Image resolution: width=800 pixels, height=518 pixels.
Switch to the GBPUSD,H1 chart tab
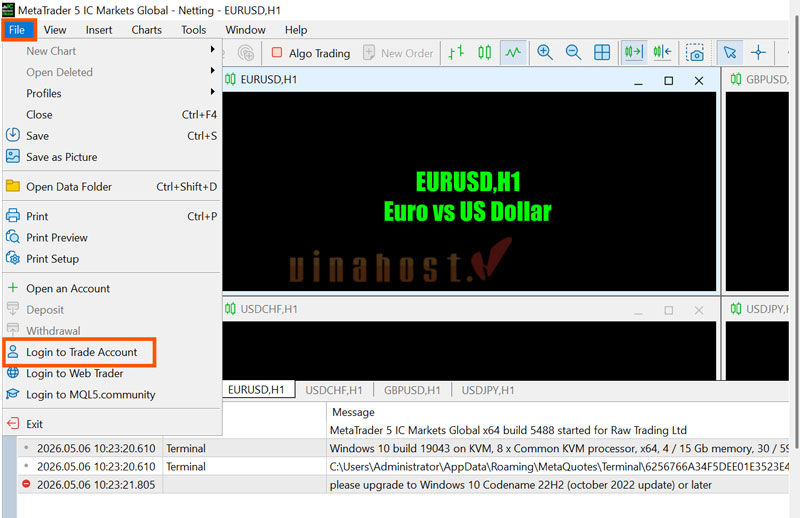[x=412, y=390]
